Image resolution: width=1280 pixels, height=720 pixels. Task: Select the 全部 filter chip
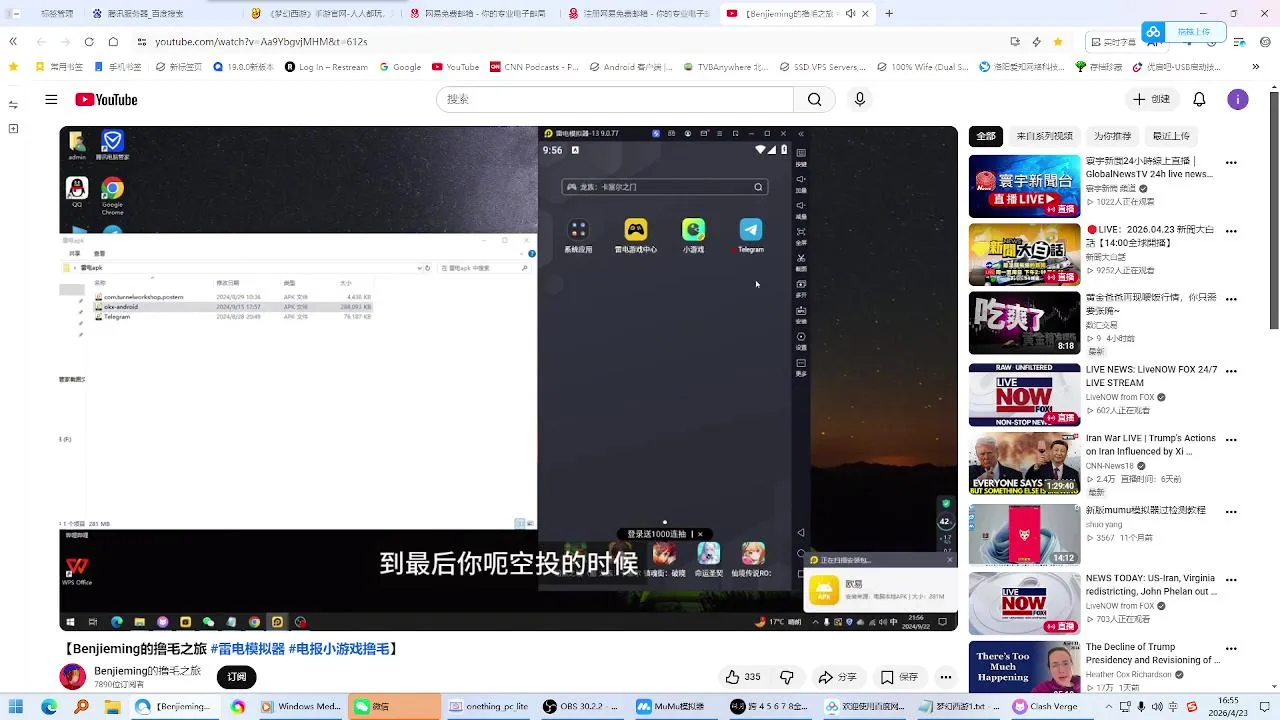(x=986, y=136)
